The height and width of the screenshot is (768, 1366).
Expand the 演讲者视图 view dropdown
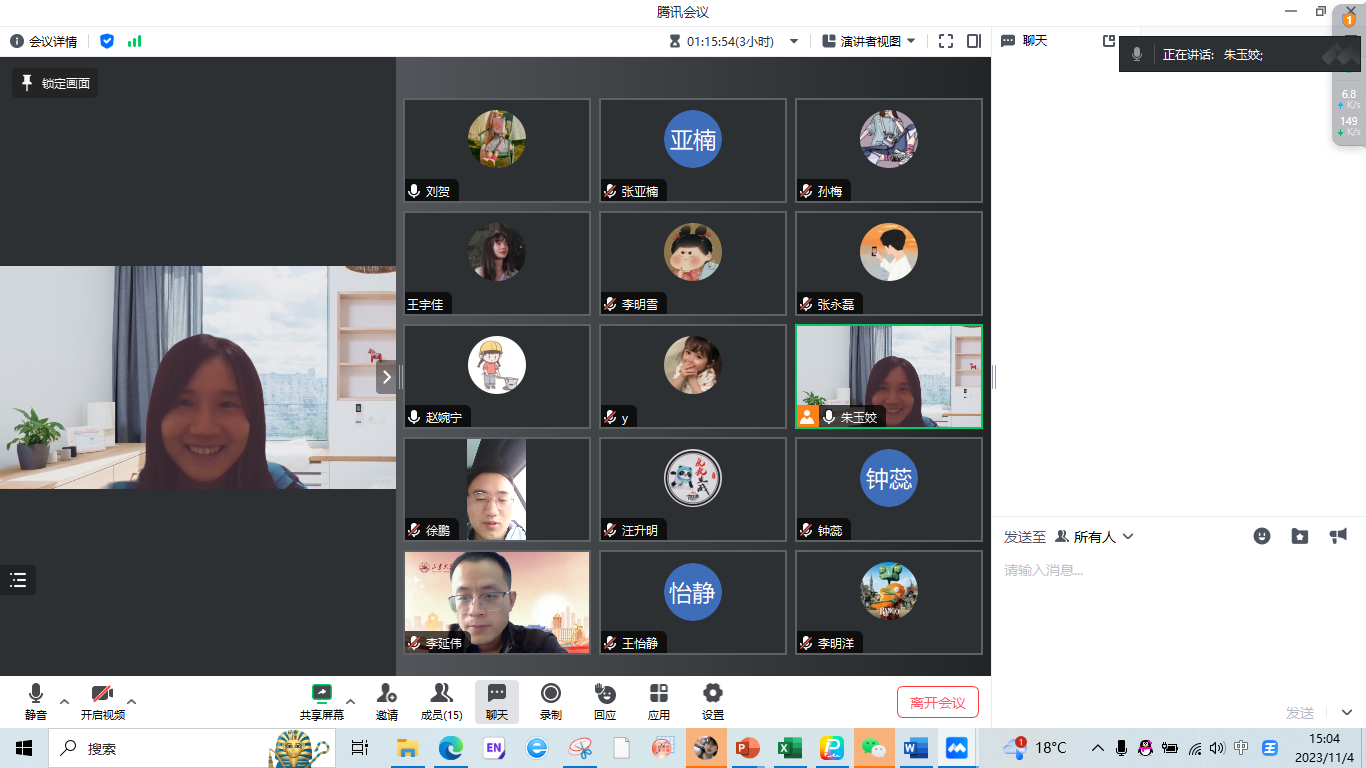[x=868, y=41]
